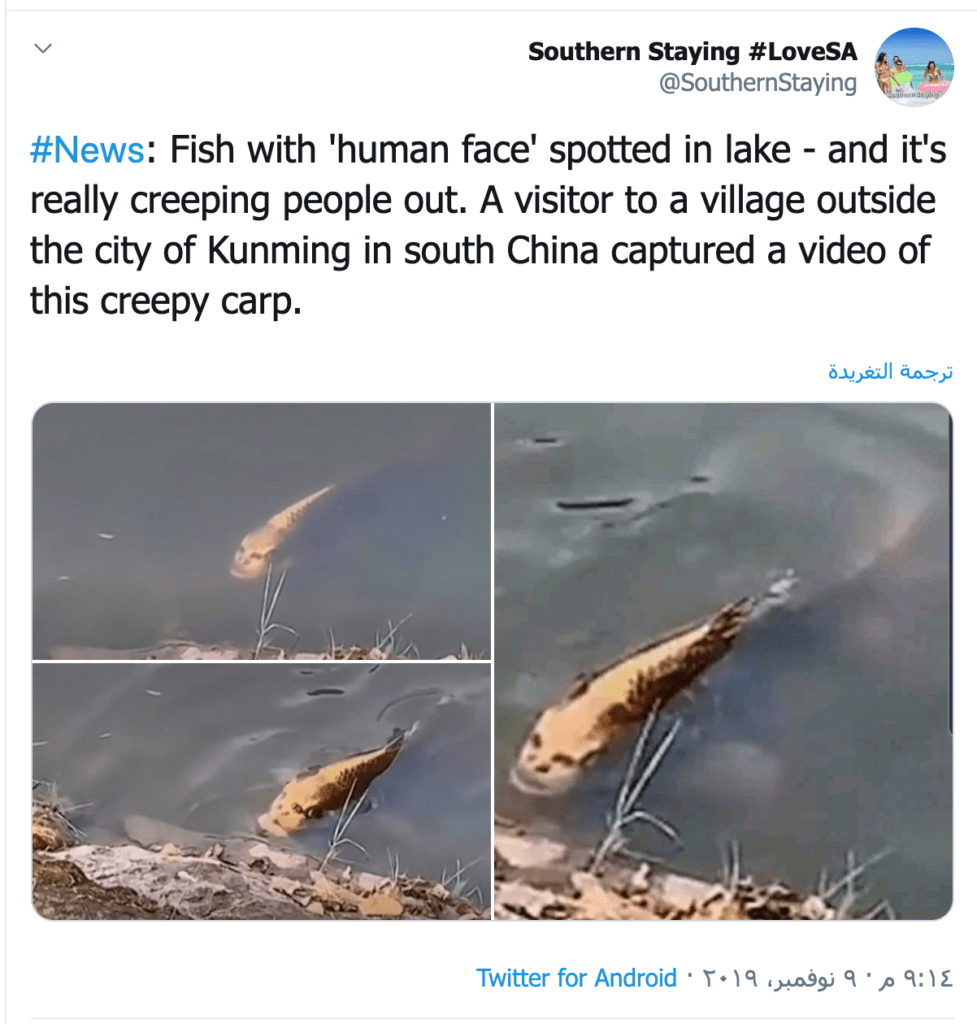Open the bottom-left fish near shore photo
The width and height of the screenshot is (977, 1024).
tap(261, 791)
